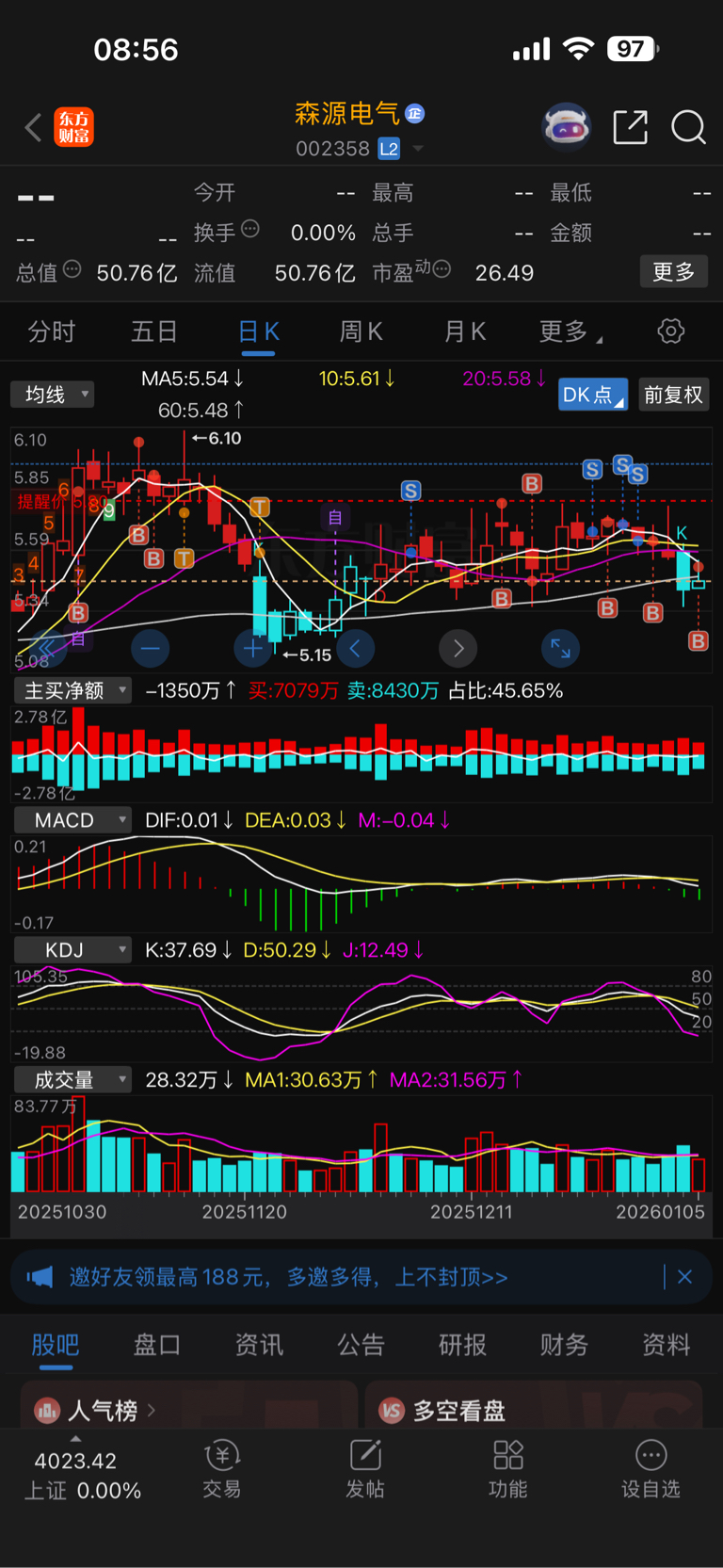Expand the 更多 chart period menu
Screen dimensions: 723x1568
coord(570,331)
